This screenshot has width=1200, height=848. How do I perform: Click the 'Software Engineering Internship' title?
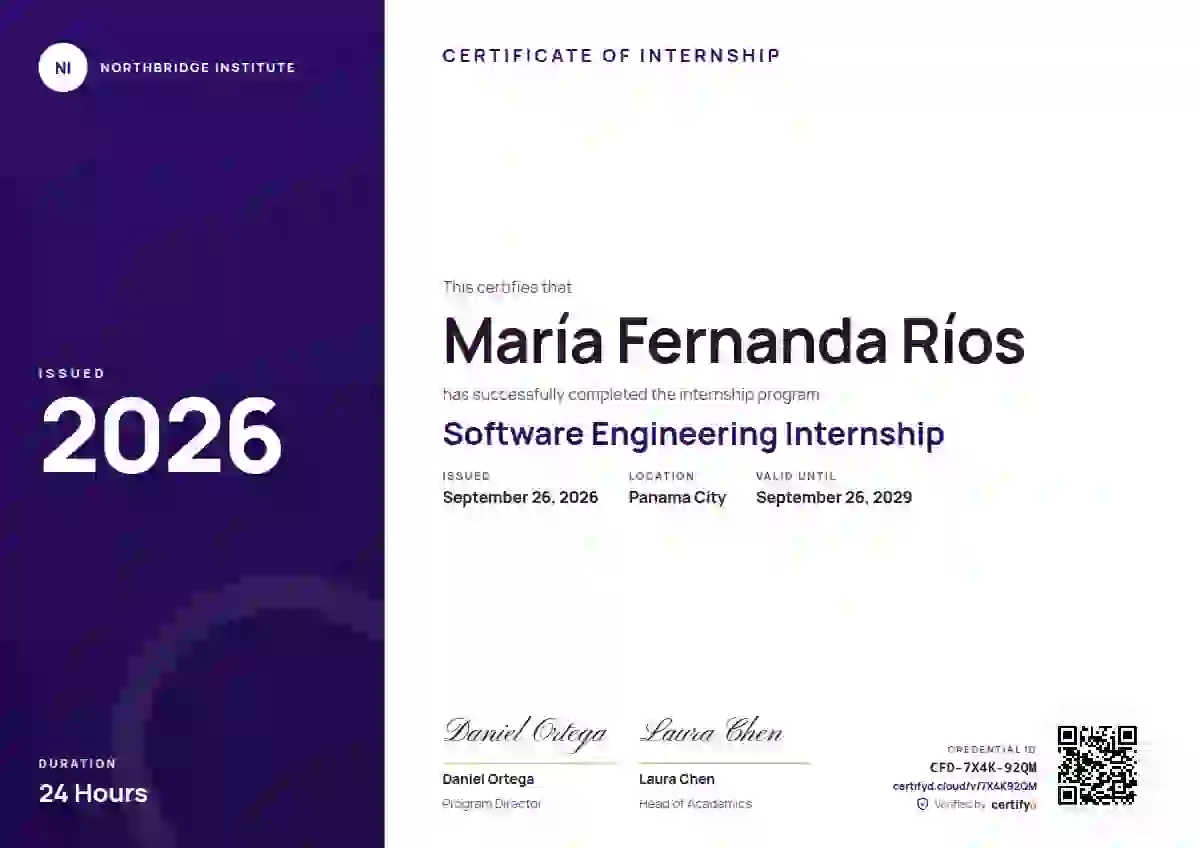(693, 434)
